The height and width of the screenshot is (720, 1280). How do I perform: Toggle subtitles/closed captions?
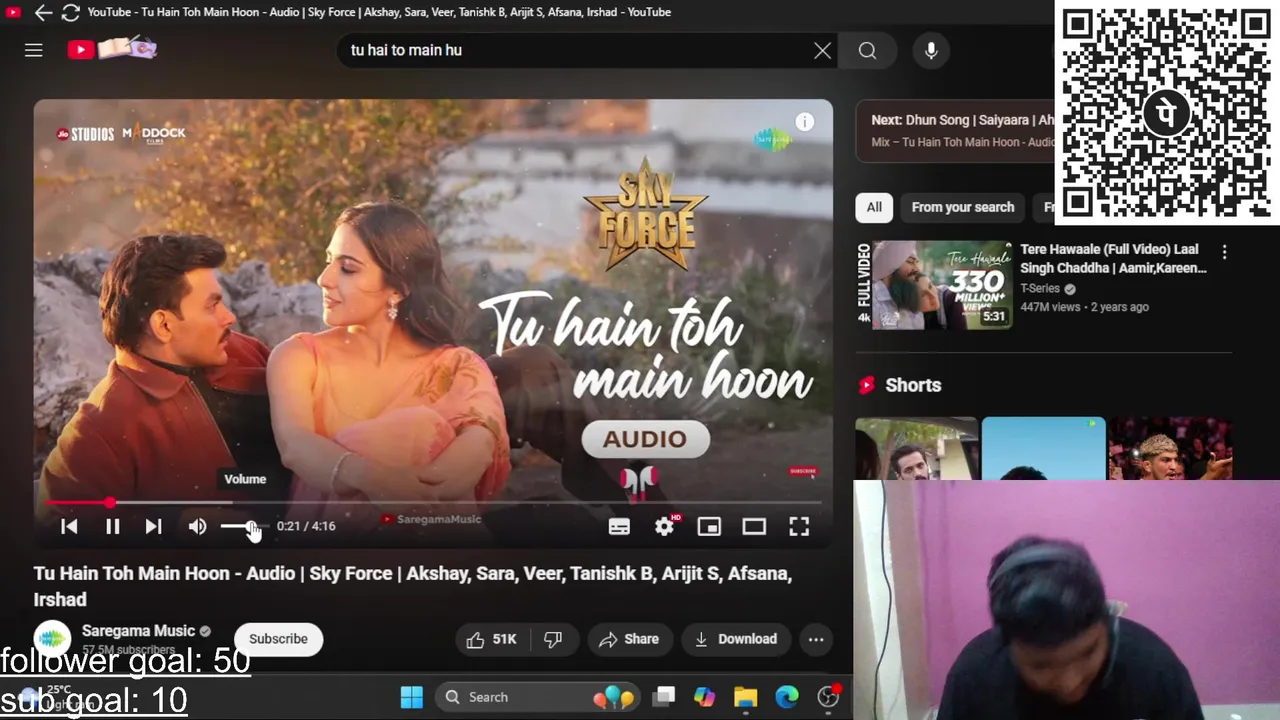619,526
